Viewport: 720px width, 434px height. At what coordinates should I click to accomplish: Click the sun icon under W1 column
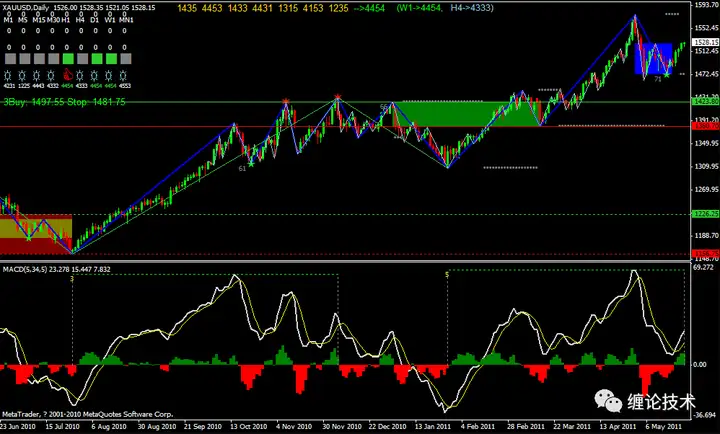(109, 75)
